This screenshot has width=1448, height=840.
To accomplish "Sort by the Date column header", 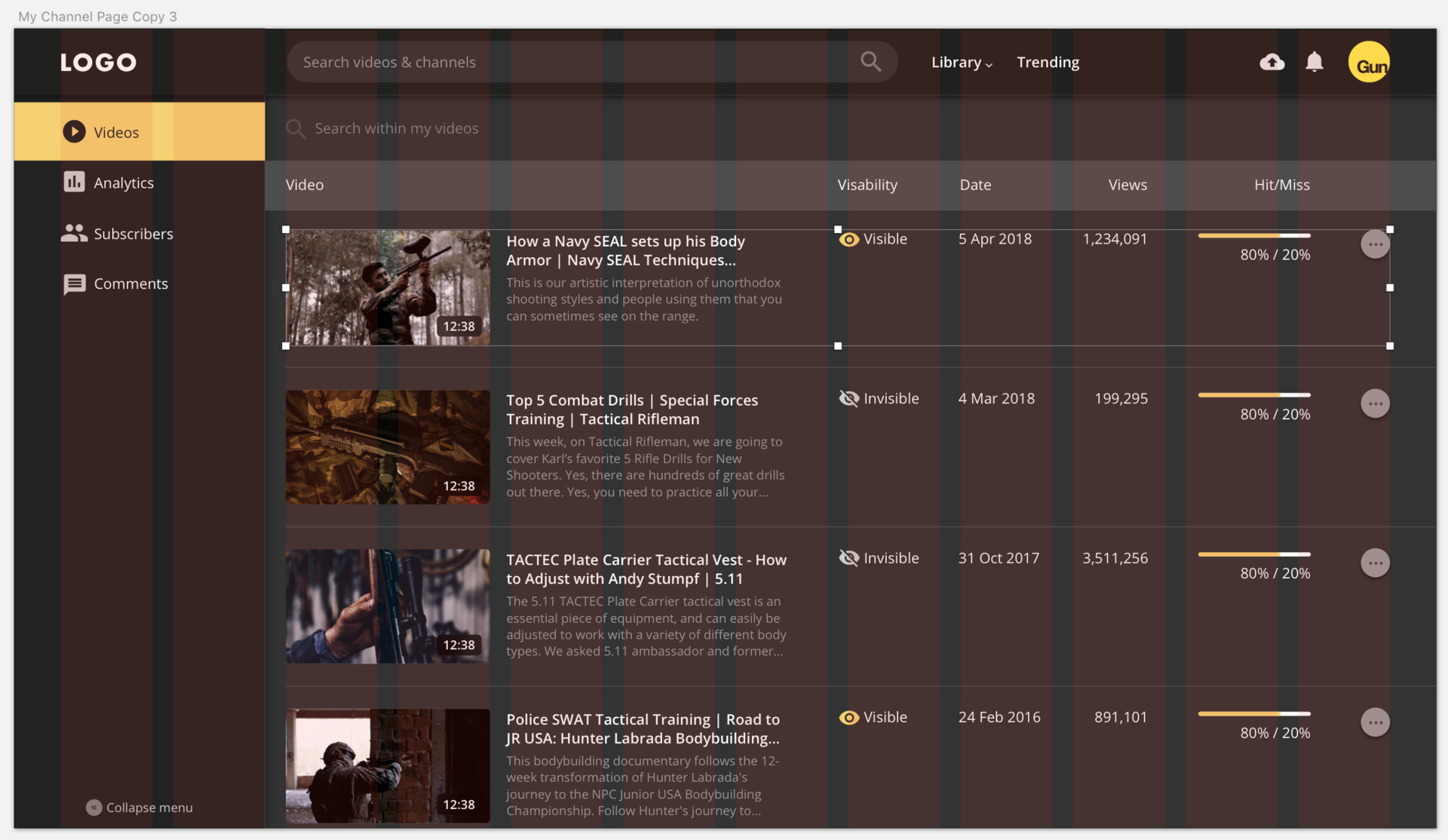I will (975, 185).
